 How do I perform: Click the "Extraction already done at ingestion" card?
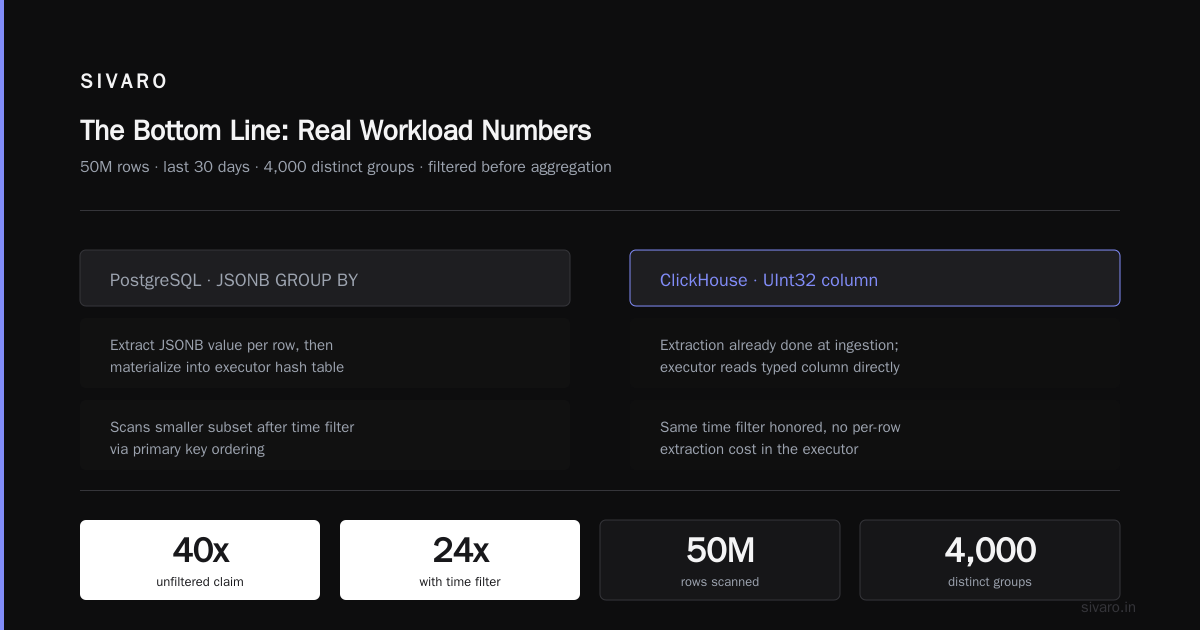point(875,354)
